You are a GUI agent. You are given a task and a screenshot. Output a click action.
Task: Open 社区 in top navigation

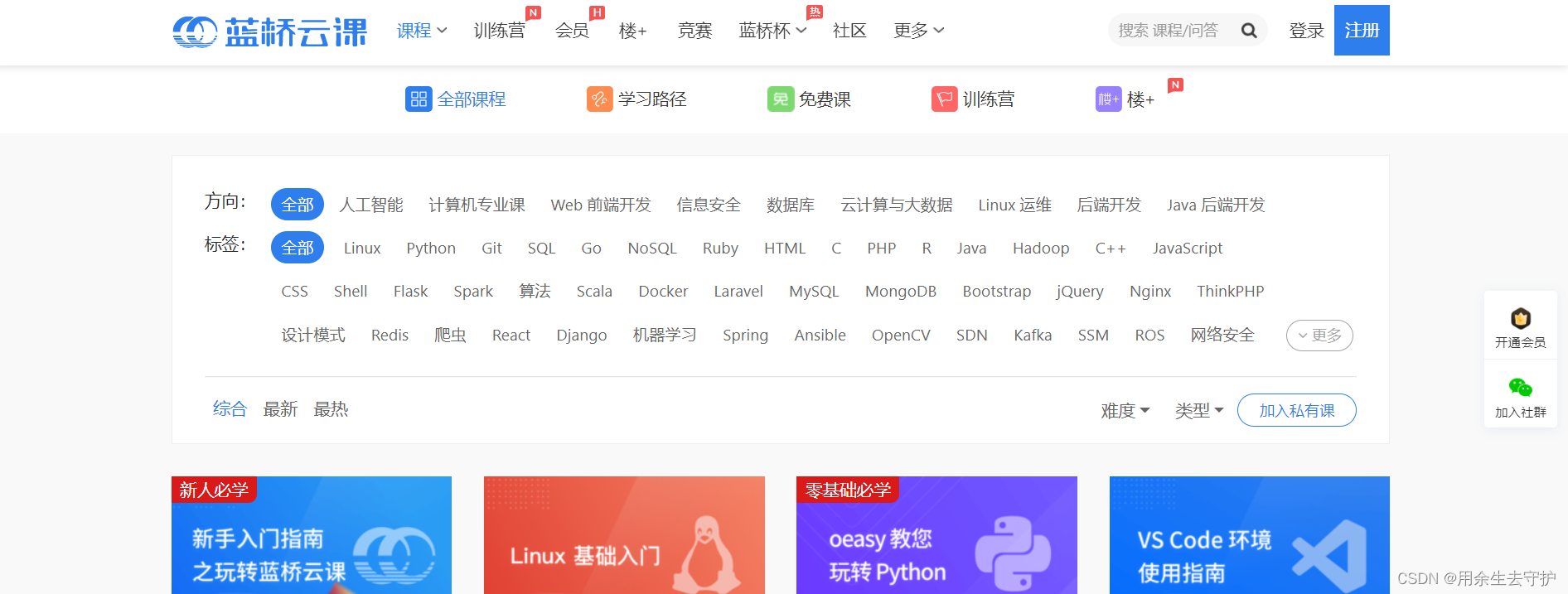click(x=849, y=31)
